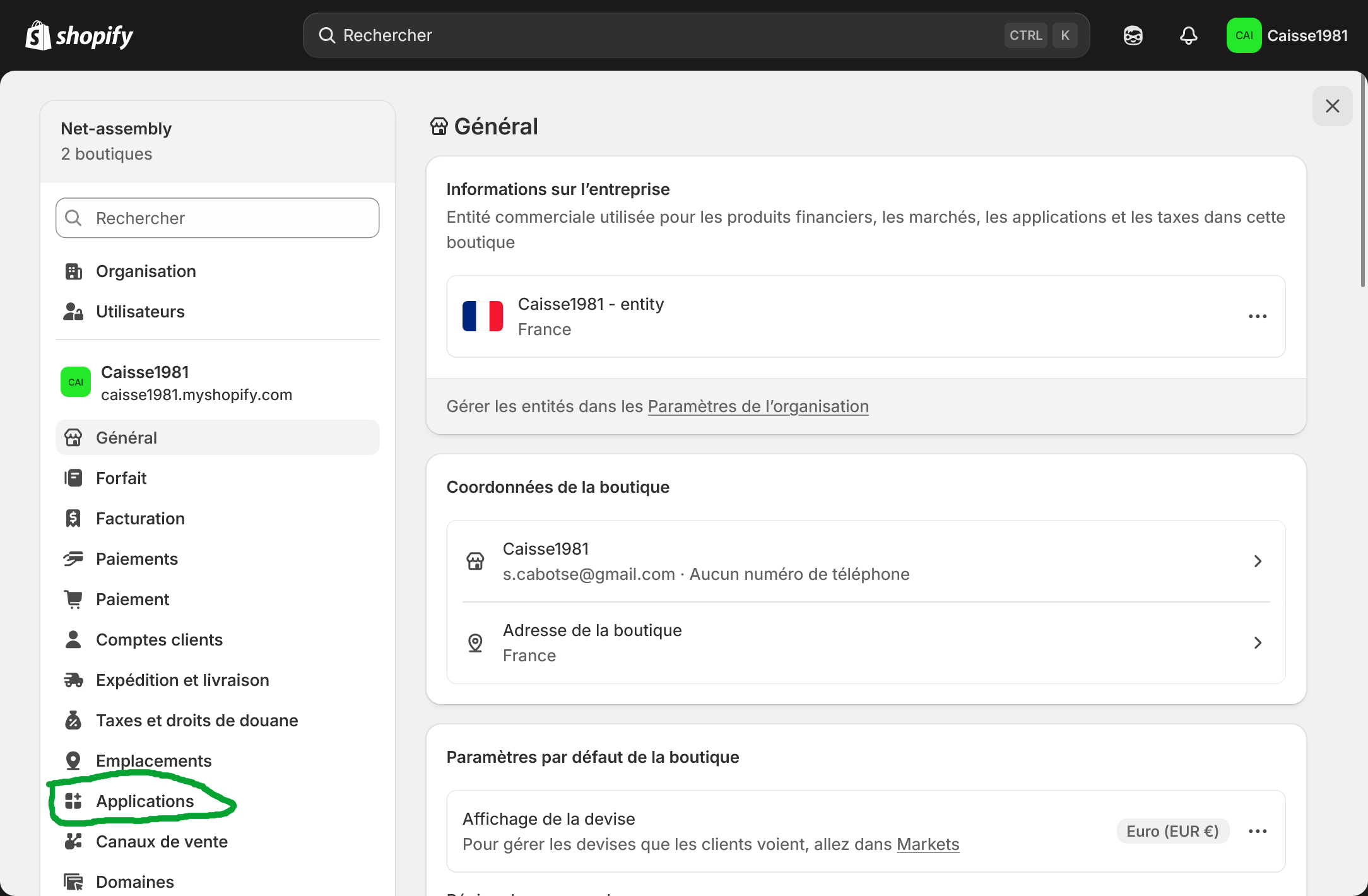This screenshot has height=896, width=1368.
Task: Click the Organisation building icon
Action: point(73,271)
